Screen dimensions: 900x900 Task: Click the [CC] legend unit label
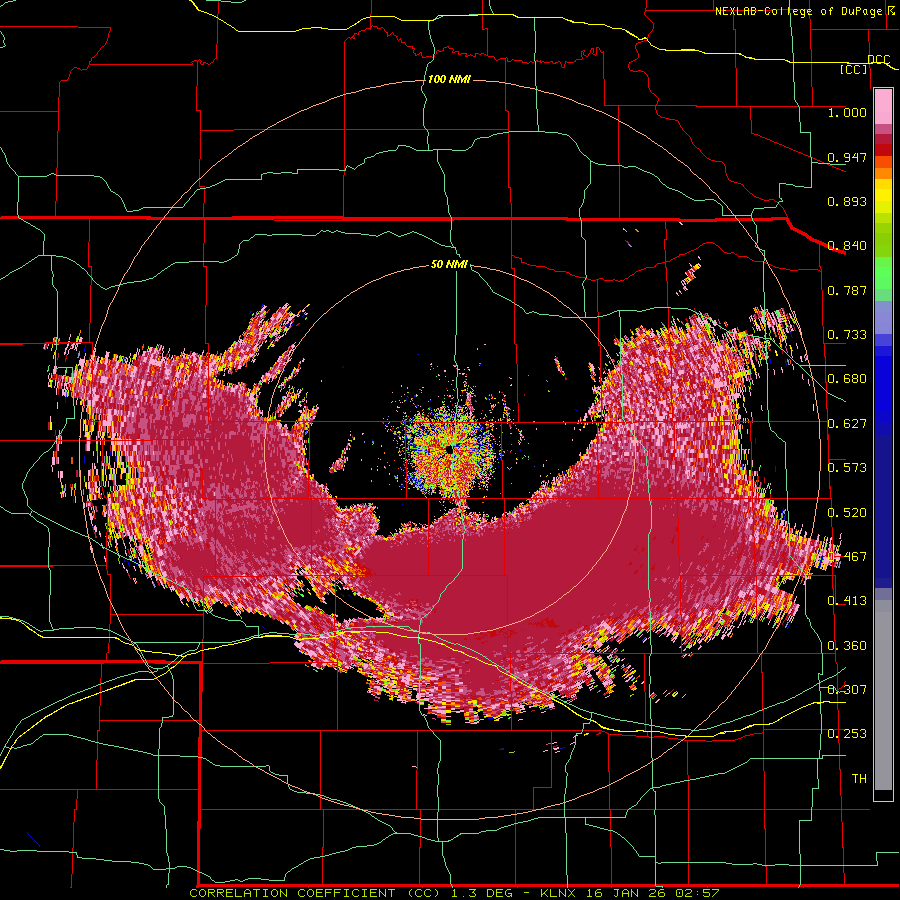tap(854, 69)
